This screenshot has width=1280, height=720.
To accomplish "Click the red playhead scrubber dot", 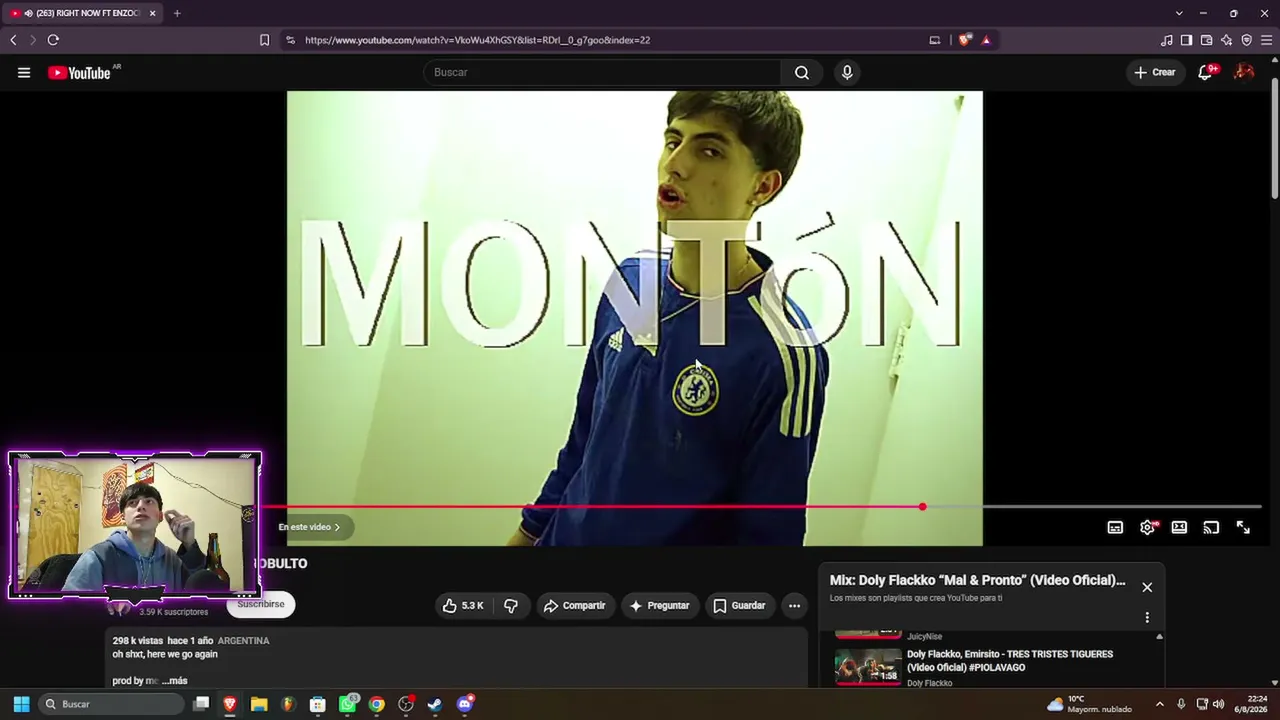I will (922, 506).
